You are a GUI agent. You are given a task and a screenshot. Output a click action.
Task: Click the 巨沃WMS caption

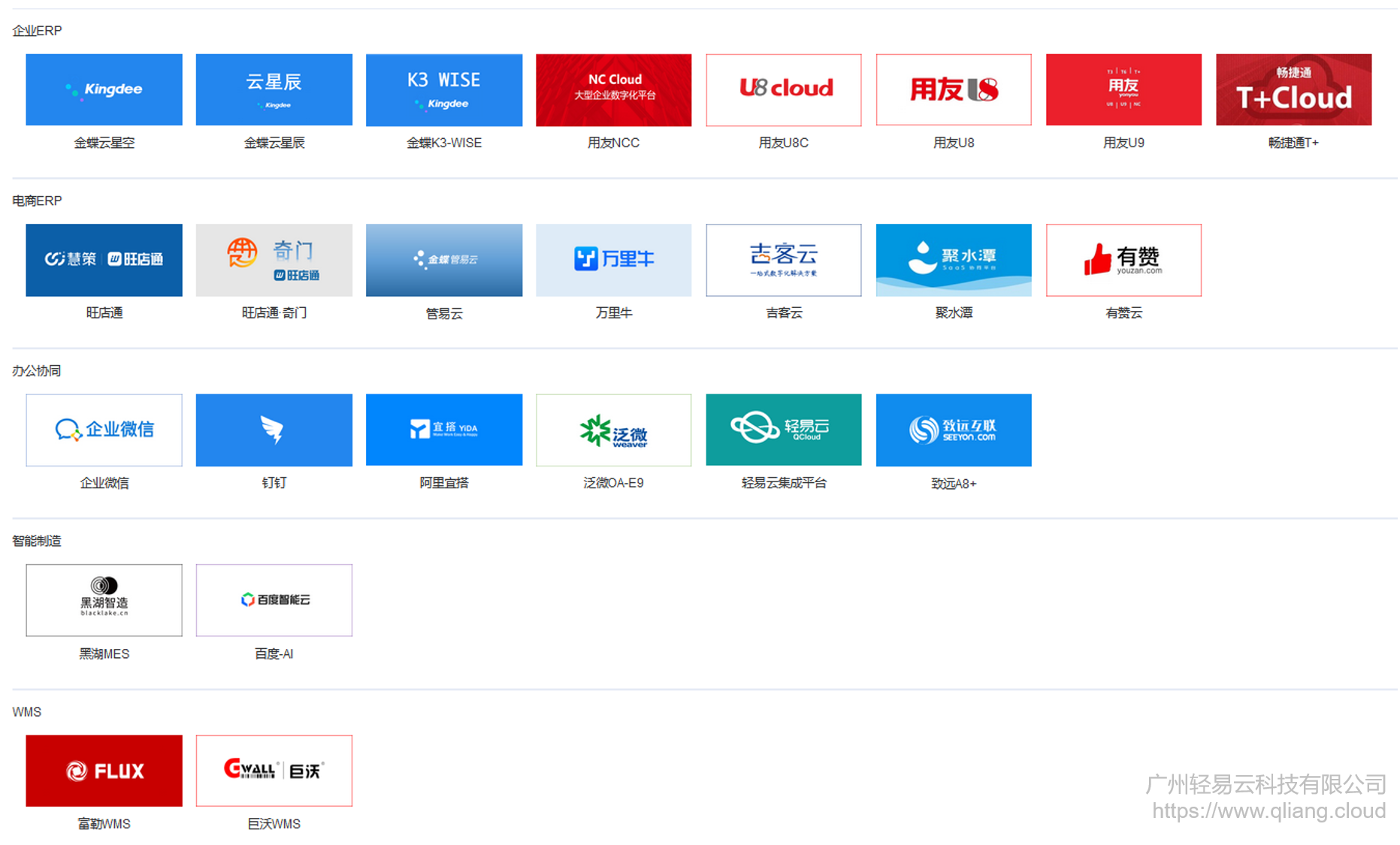click(x=274, y=824)
